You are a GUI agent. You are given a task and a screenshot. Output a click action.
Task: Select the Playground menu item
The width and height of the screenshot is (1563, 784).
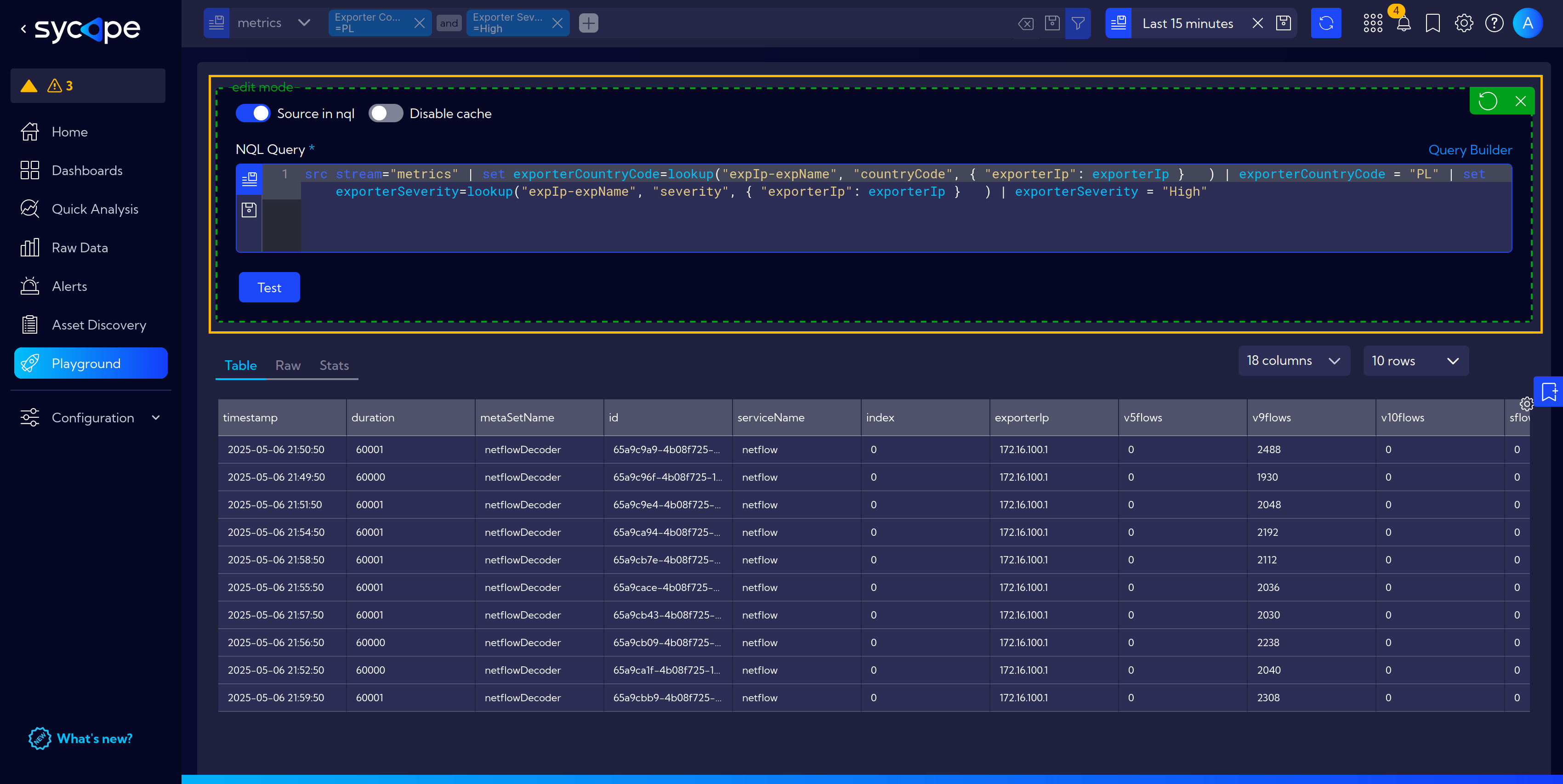[91, 363]
